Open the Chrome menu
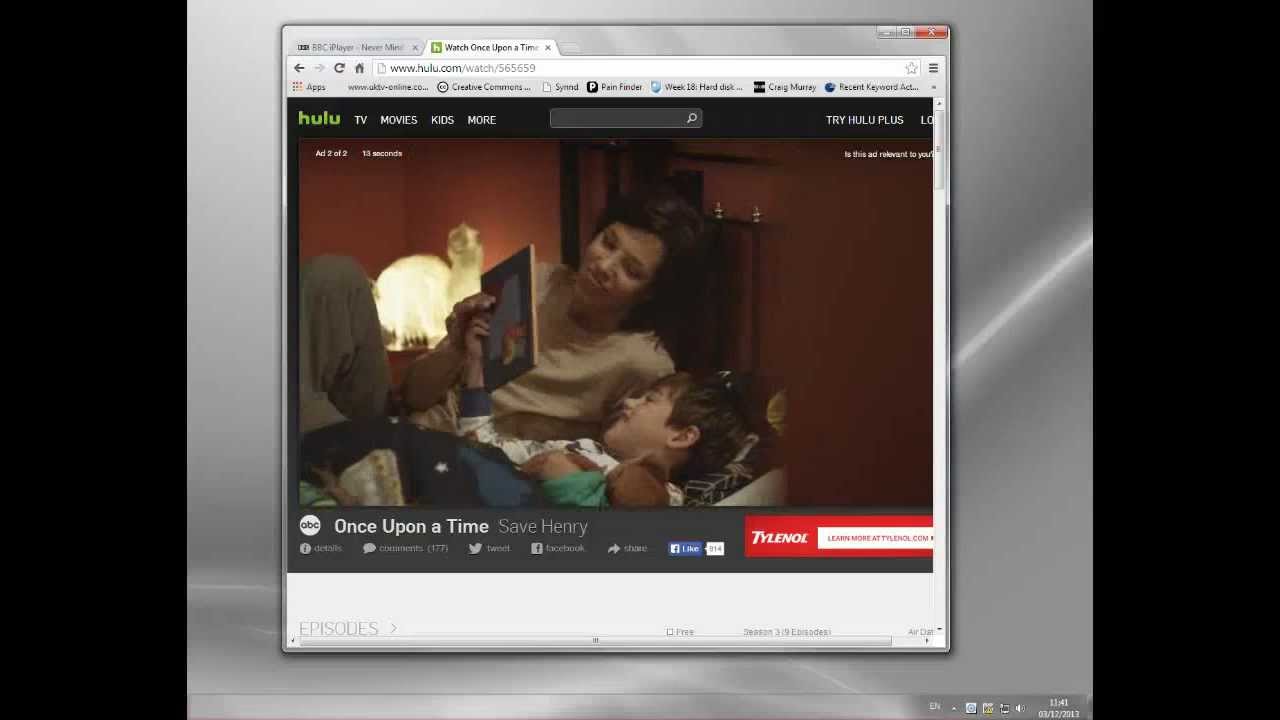The height and width of the screenshot is (720, 1280). [933, 68]
